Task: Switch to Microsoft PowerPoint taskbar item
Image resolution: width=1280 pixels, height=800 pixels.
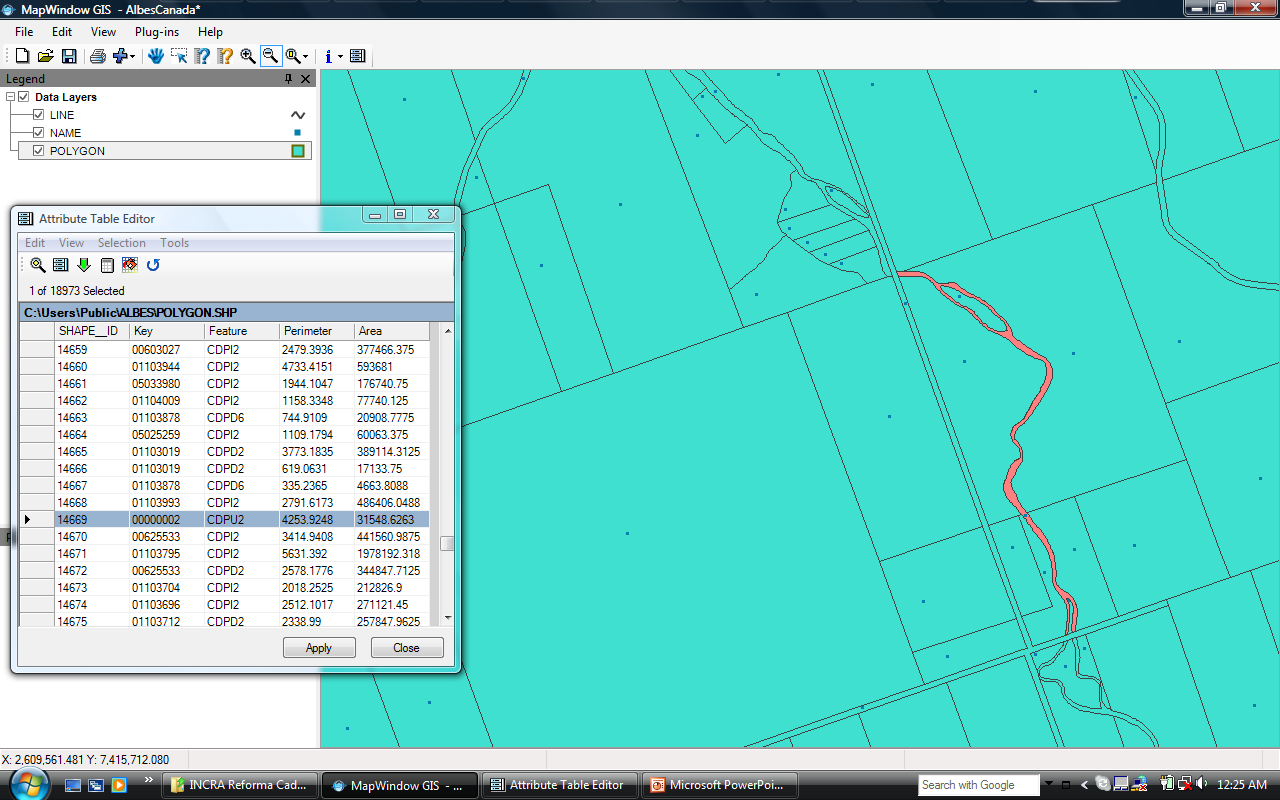Action: [x=721, y=785]
